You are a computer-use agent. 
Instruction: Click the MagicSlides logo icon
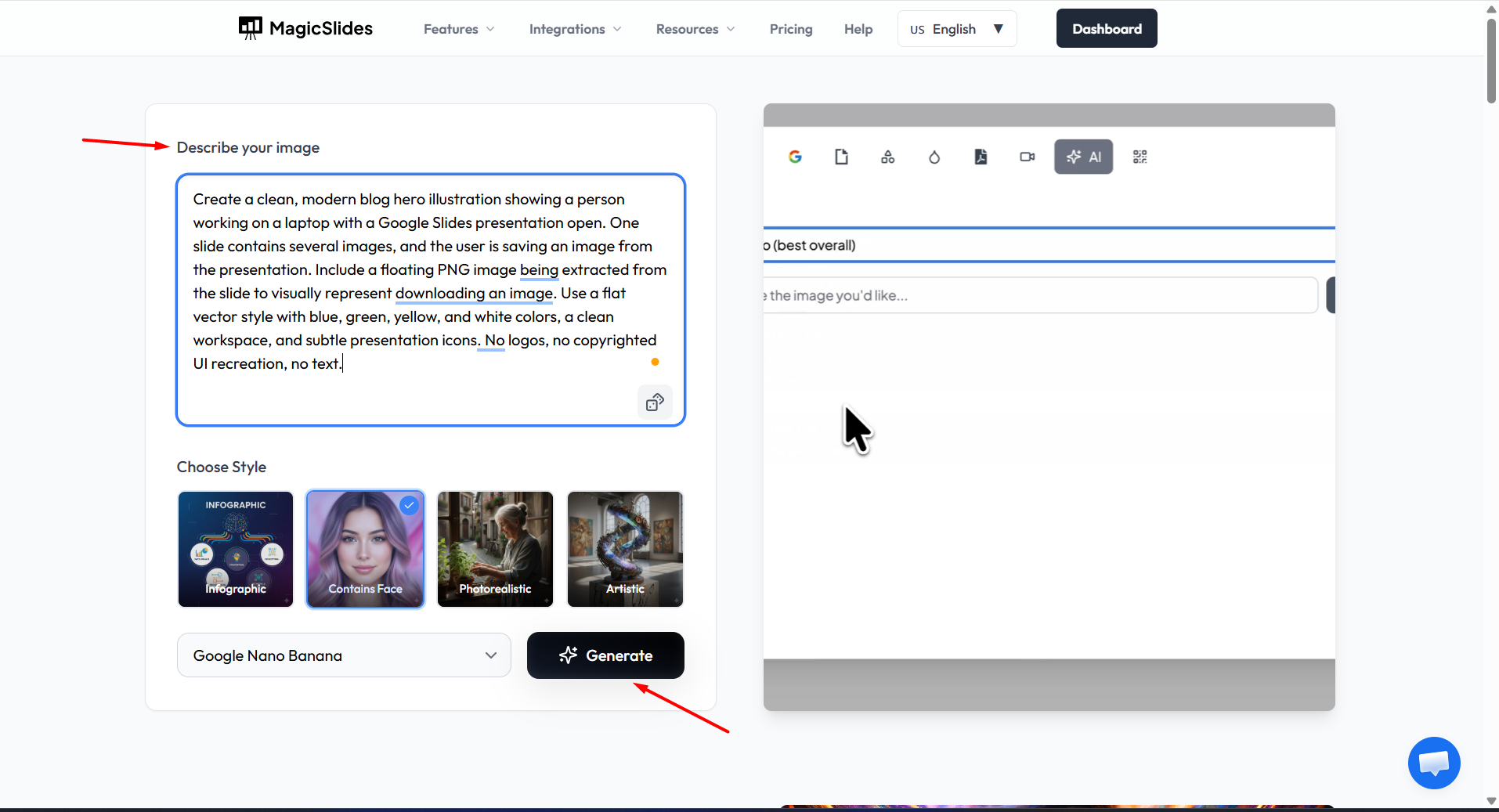(251, 28)
